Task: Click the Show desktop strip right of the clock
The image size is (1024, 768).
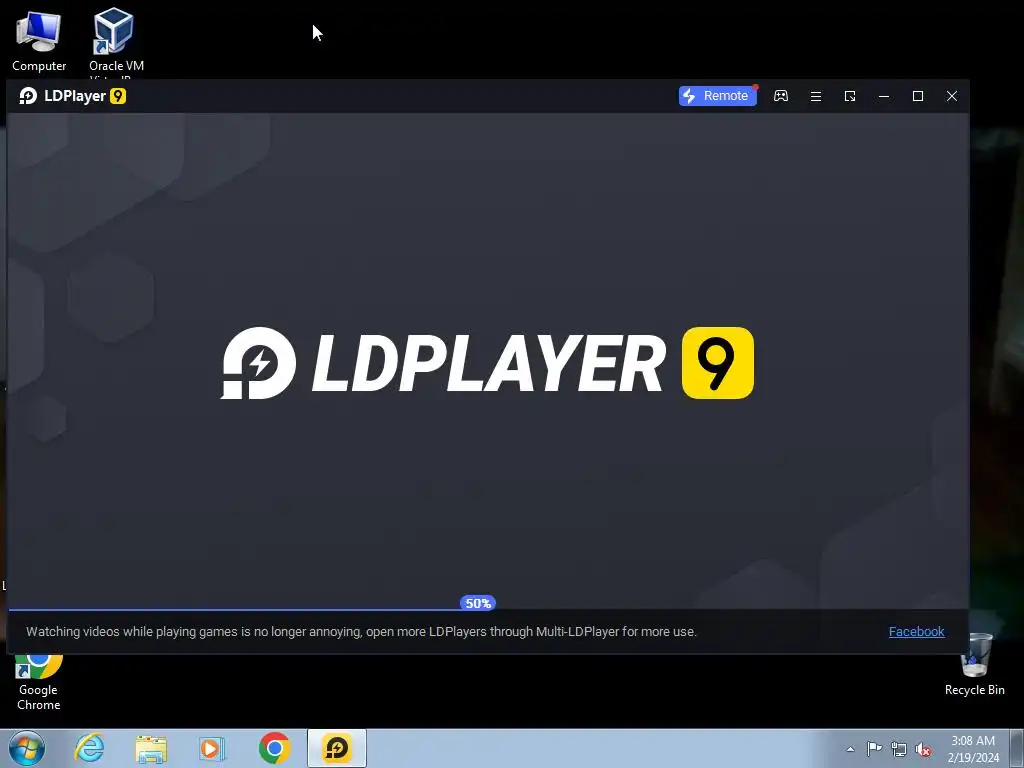Action: click(1017, 748)
